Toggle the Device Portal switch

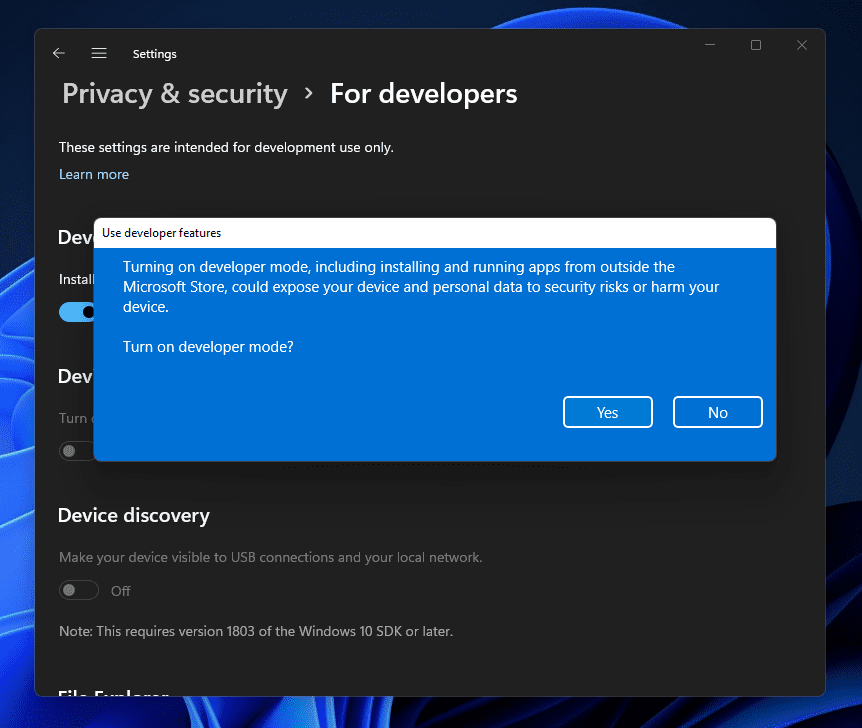[x=76, y=451]
